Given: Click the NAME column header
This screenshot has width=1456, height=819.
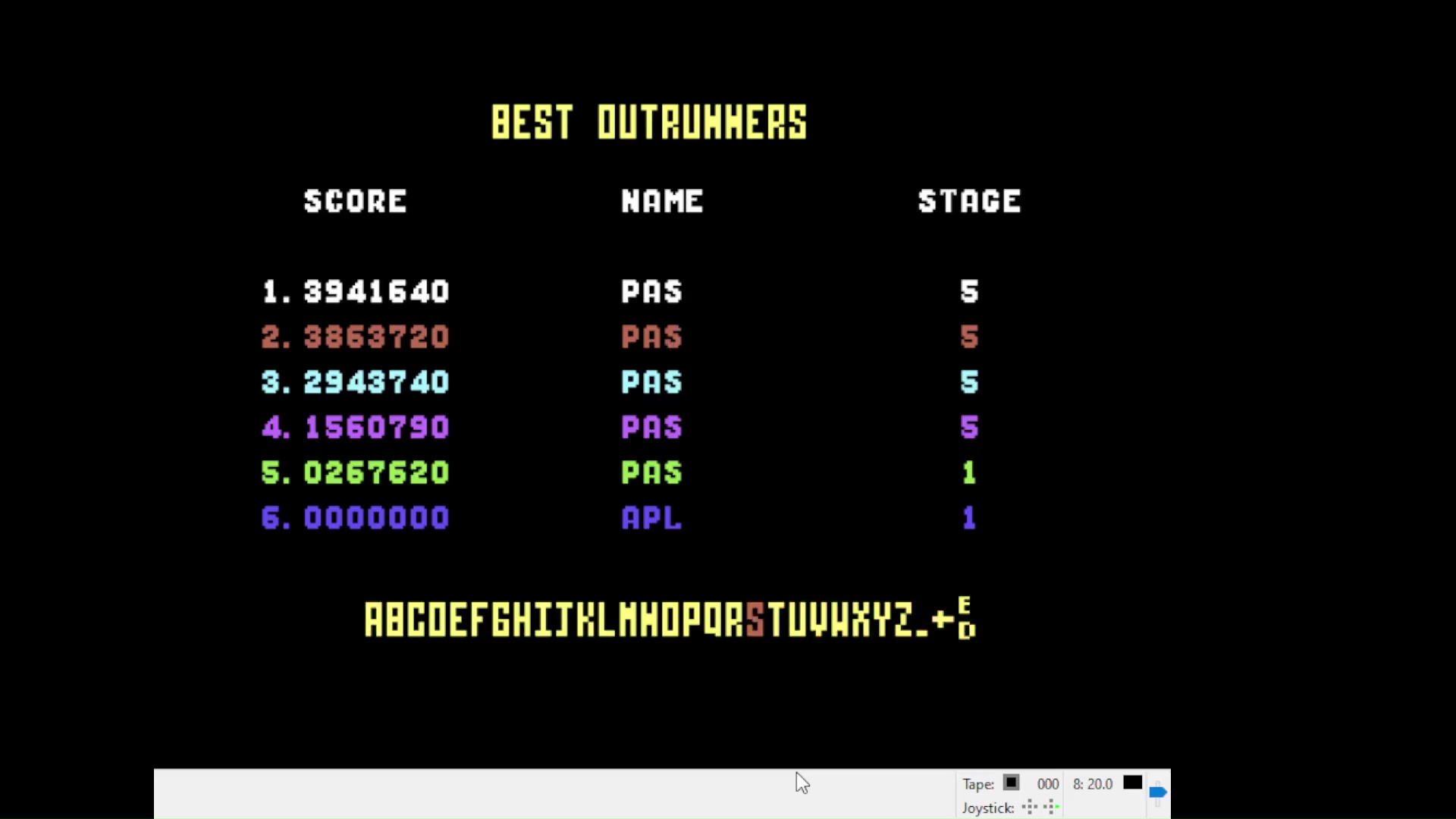Looking at the screenshot, I should 662,201.
